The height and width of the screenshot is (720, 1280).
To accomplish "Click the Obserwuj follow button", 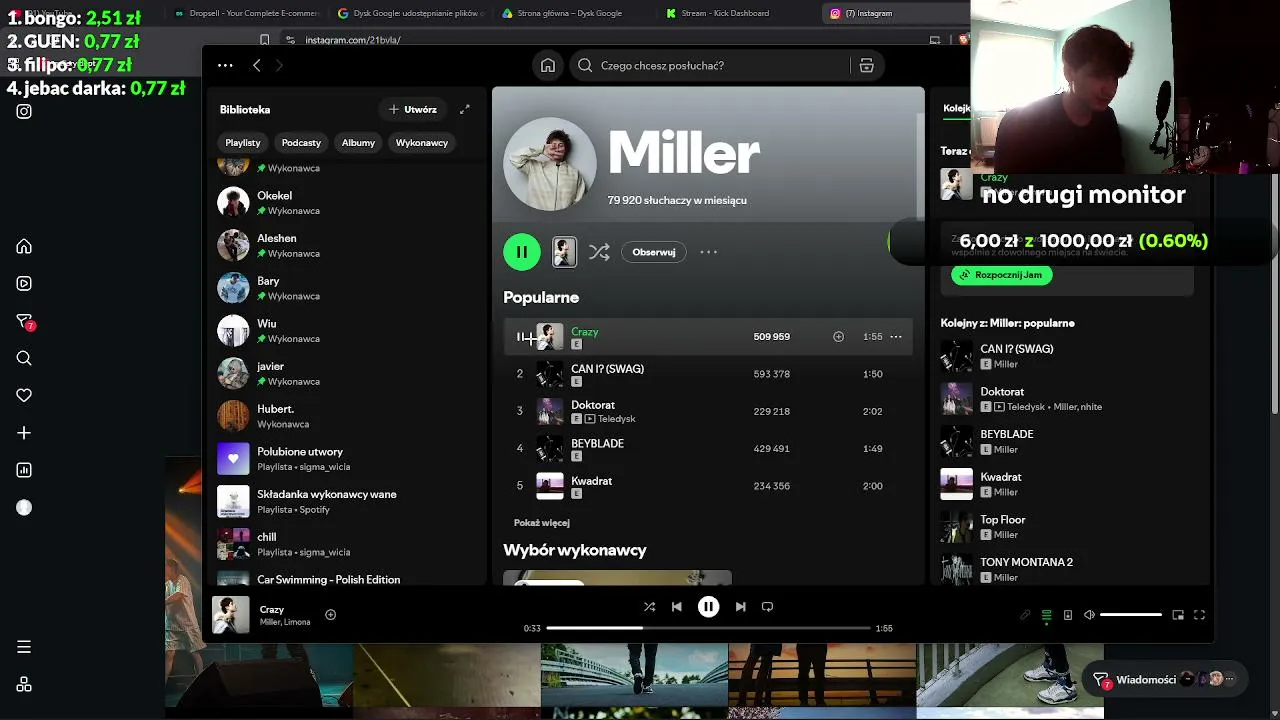I will point(654,252).
